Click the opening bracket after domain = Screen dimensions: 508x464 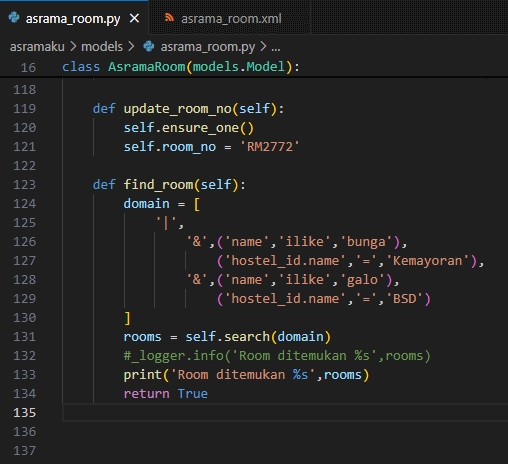pos(197,204)
